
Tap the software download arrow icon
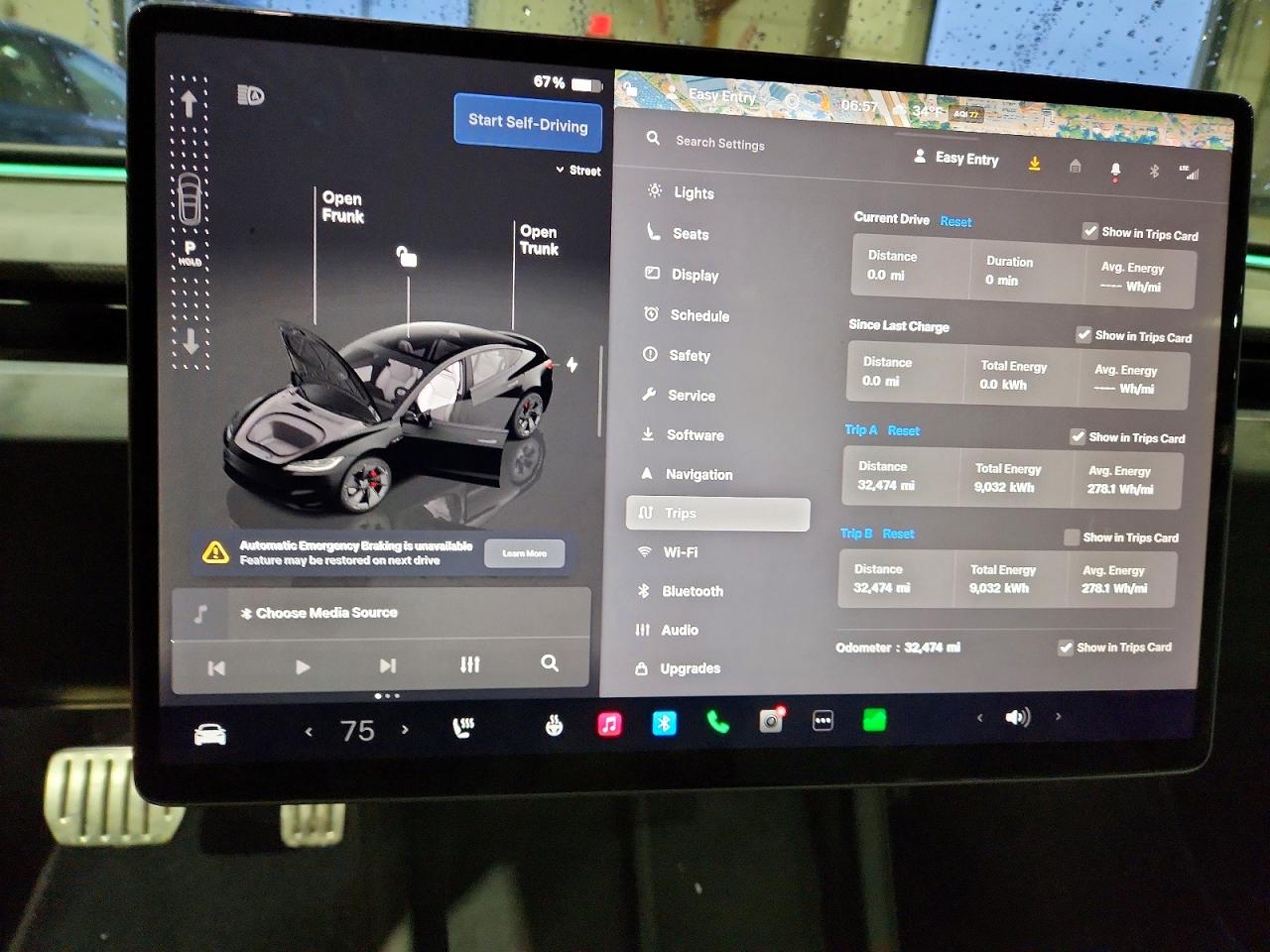1034,164
